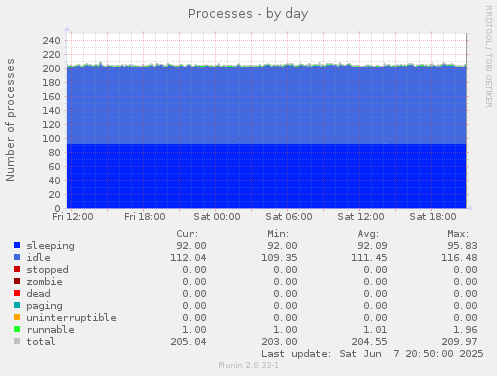The height and width of the screenshot is (376, 497).
Task: Click the 'Sat 06:00' x-axis label
Action: tap(289, 217)
